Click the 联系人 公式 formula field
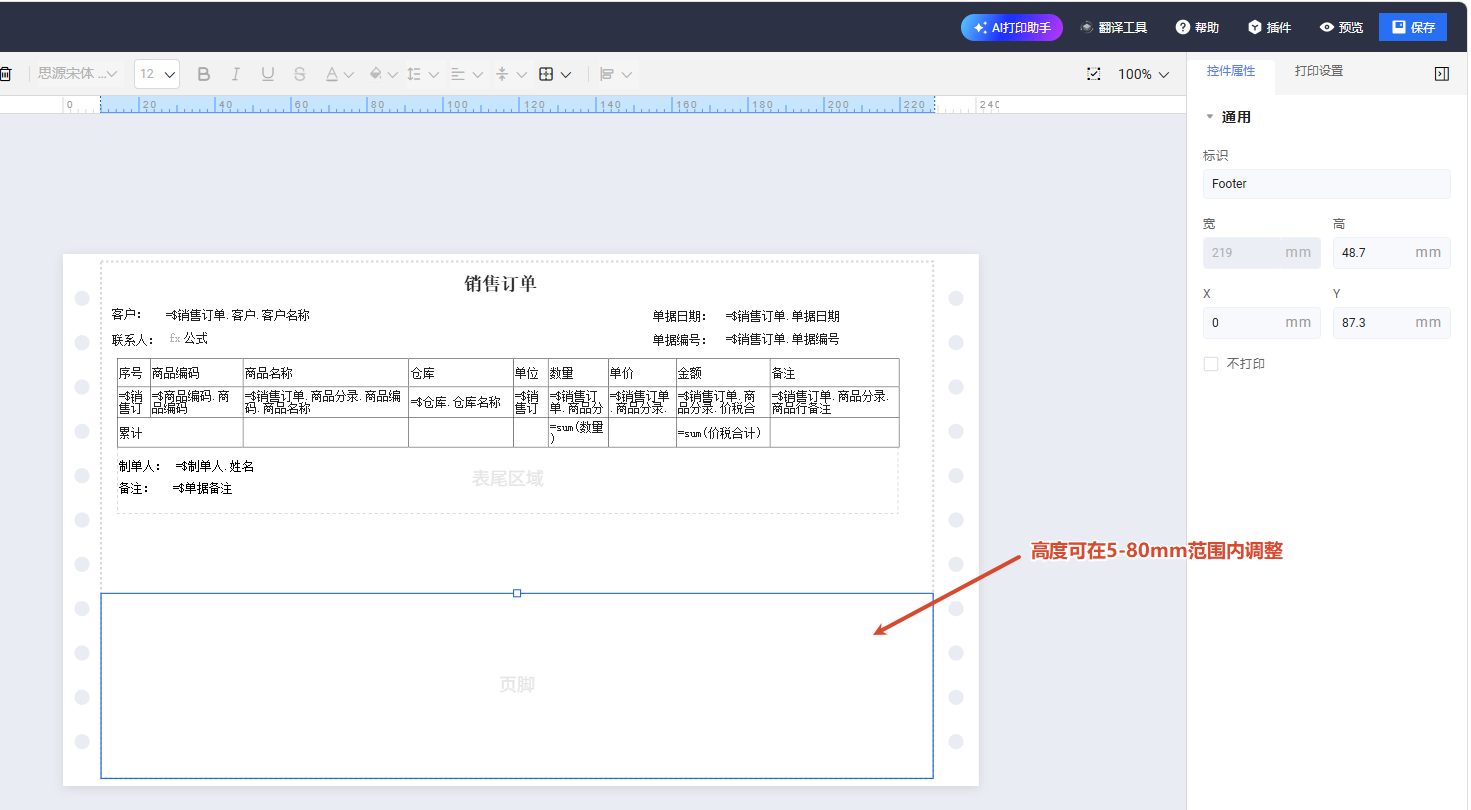This screenshot has width=1471, height=810. click(188, 339)
